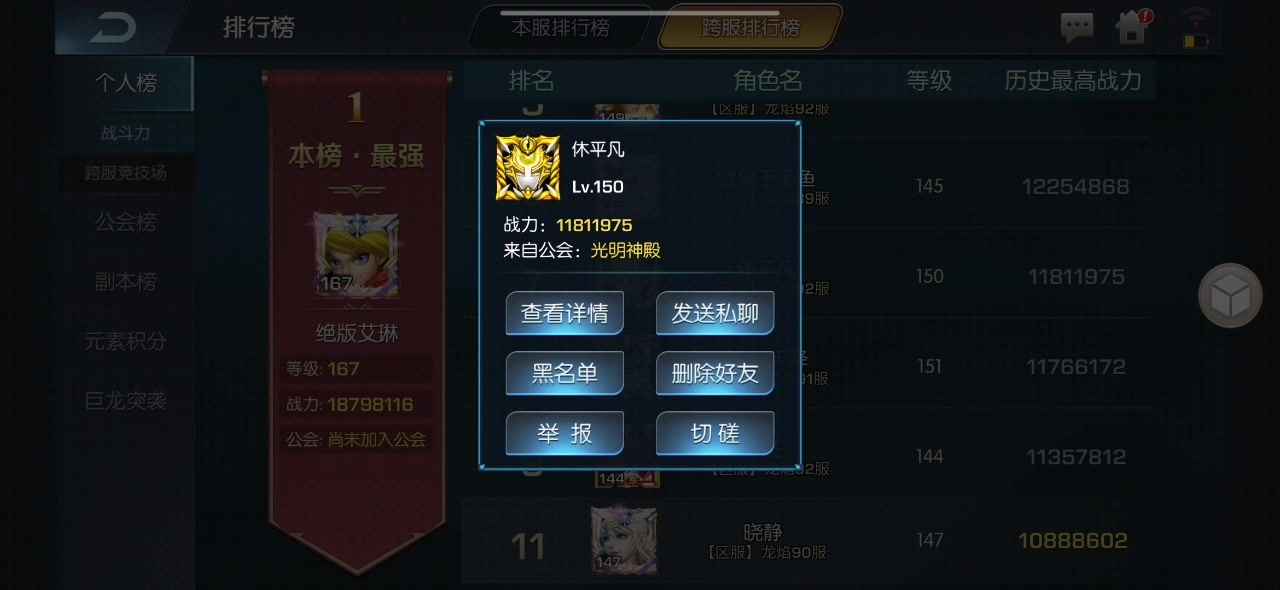Screen dimensions: 1280x590
Task: Click 删除好友 button
Action: 715,373
